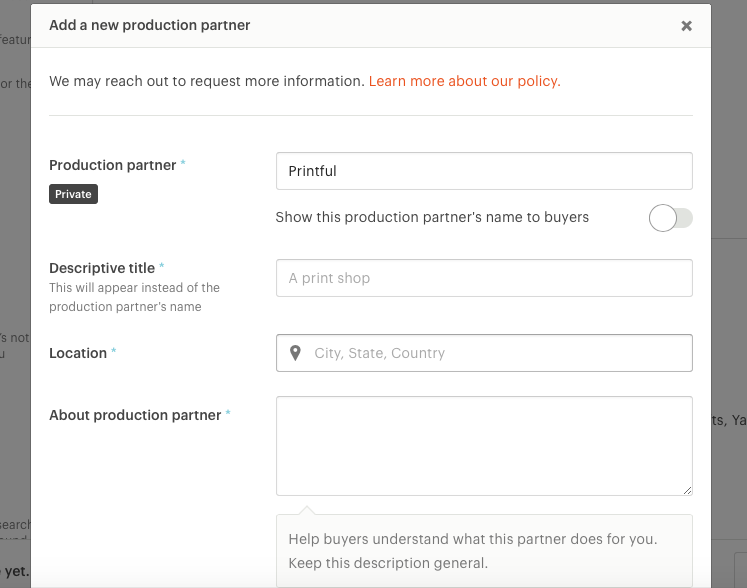Click the Descriptive title label
The height and width of the screenshot is (588, 747).
click(102, 268)
